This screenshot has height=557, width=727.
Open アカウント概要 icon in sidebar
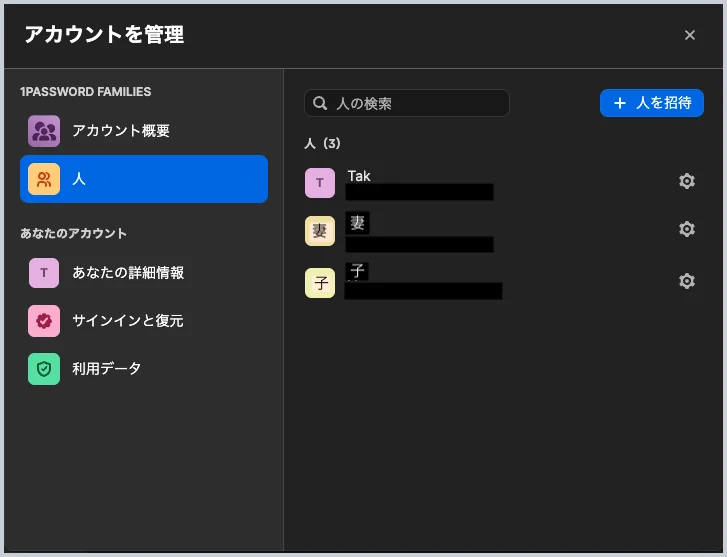tap(44, 131)
